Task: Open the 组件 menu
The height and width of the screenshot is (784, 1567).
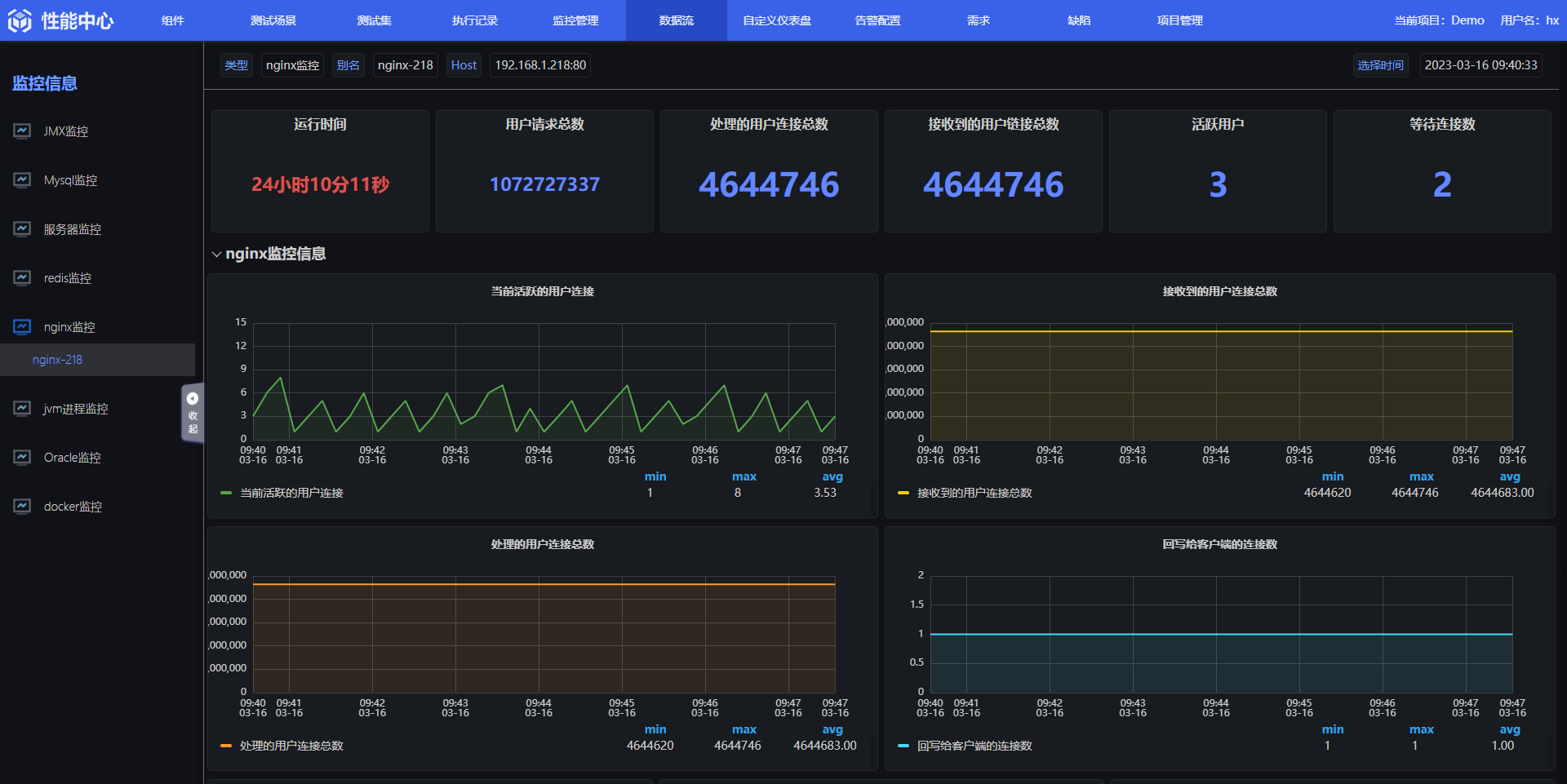Action: pyautogui.click(x=173, y=20)
